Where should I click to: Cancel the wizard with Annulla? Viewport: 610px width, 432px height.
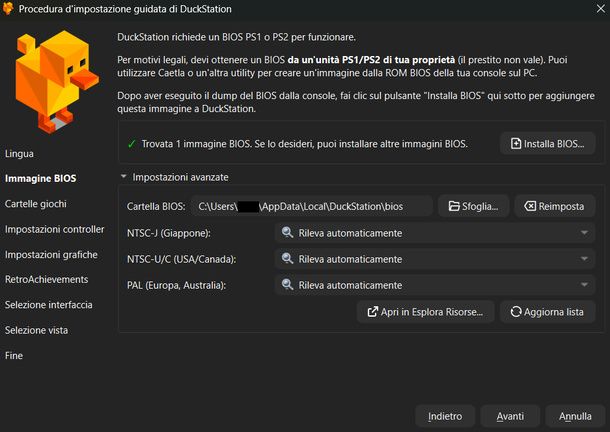pos(575,416)
